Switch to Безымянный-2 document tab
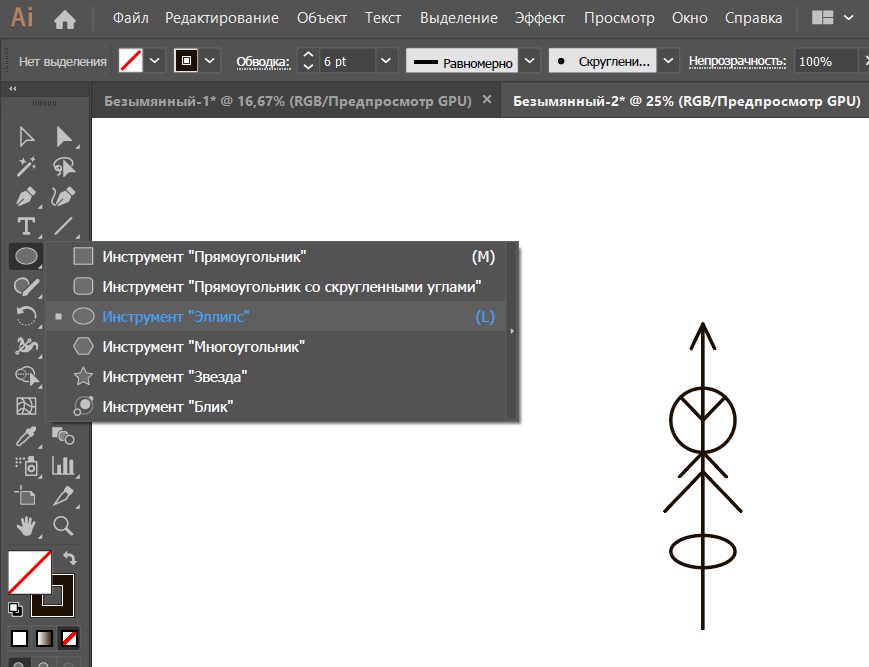 pyautogui.click(x=686, y=101)
